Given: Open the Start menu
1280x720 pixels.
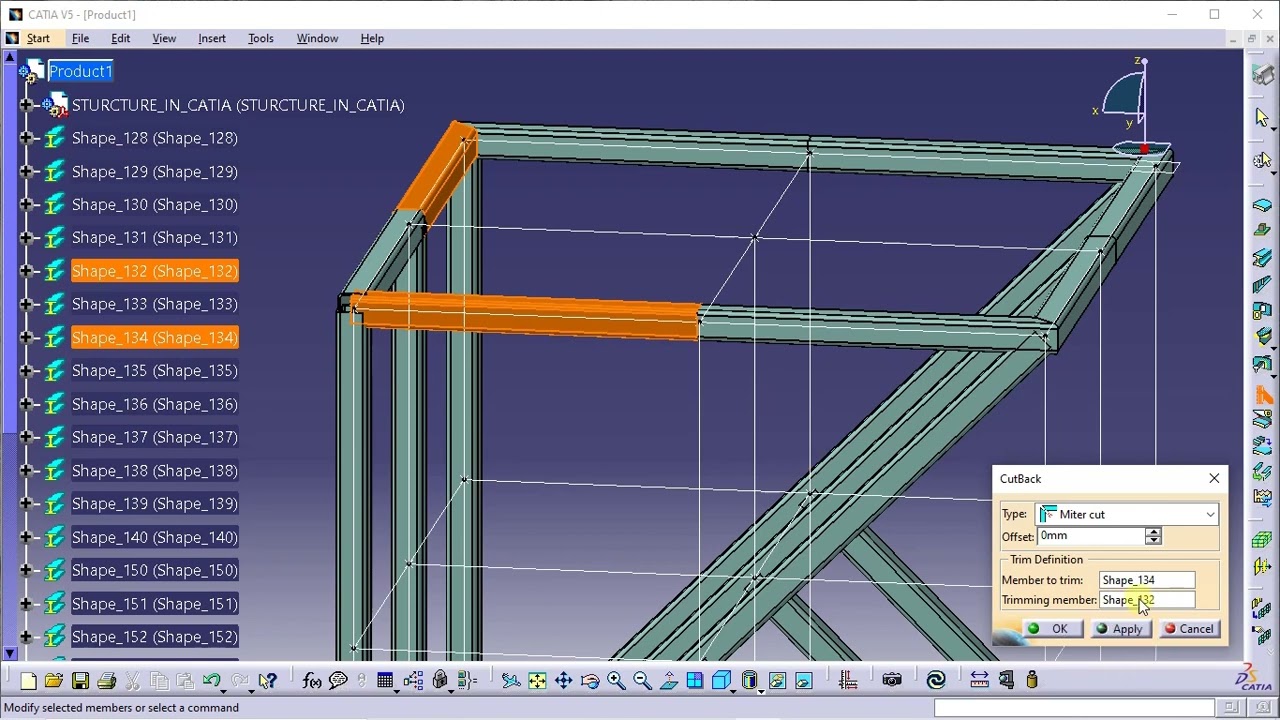Looking at the screenshot, I should pos(38,38).
